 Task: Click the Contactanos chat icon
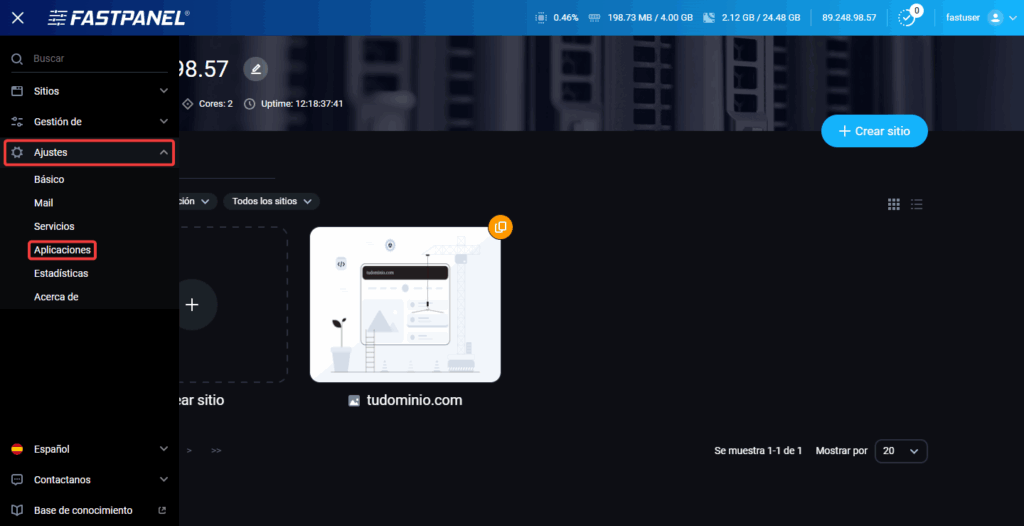tap(18, 480)
